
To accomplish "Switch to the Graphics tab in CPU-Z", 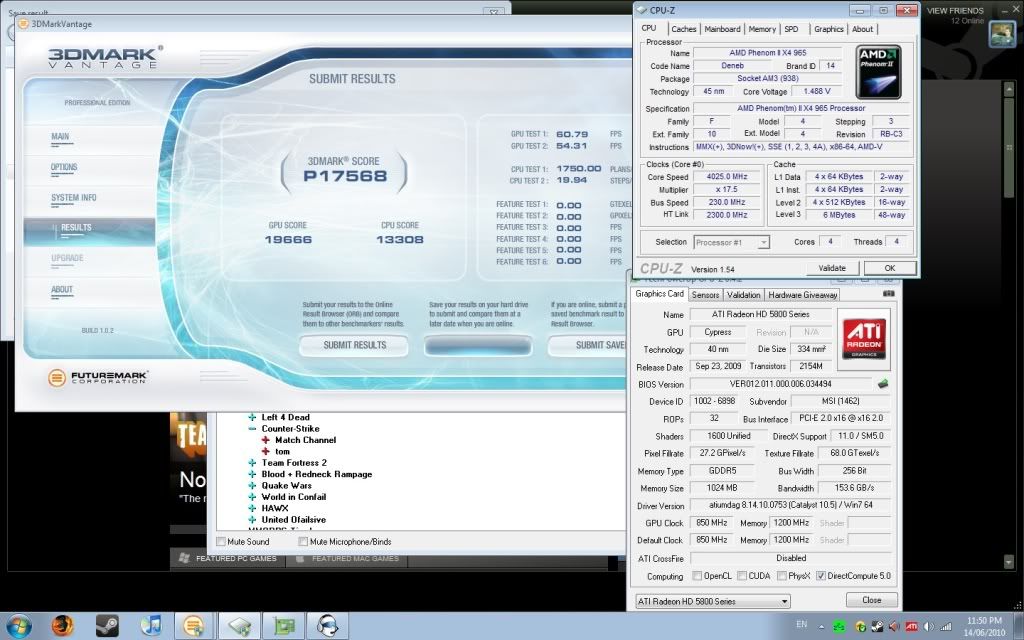I will (829, 29).
